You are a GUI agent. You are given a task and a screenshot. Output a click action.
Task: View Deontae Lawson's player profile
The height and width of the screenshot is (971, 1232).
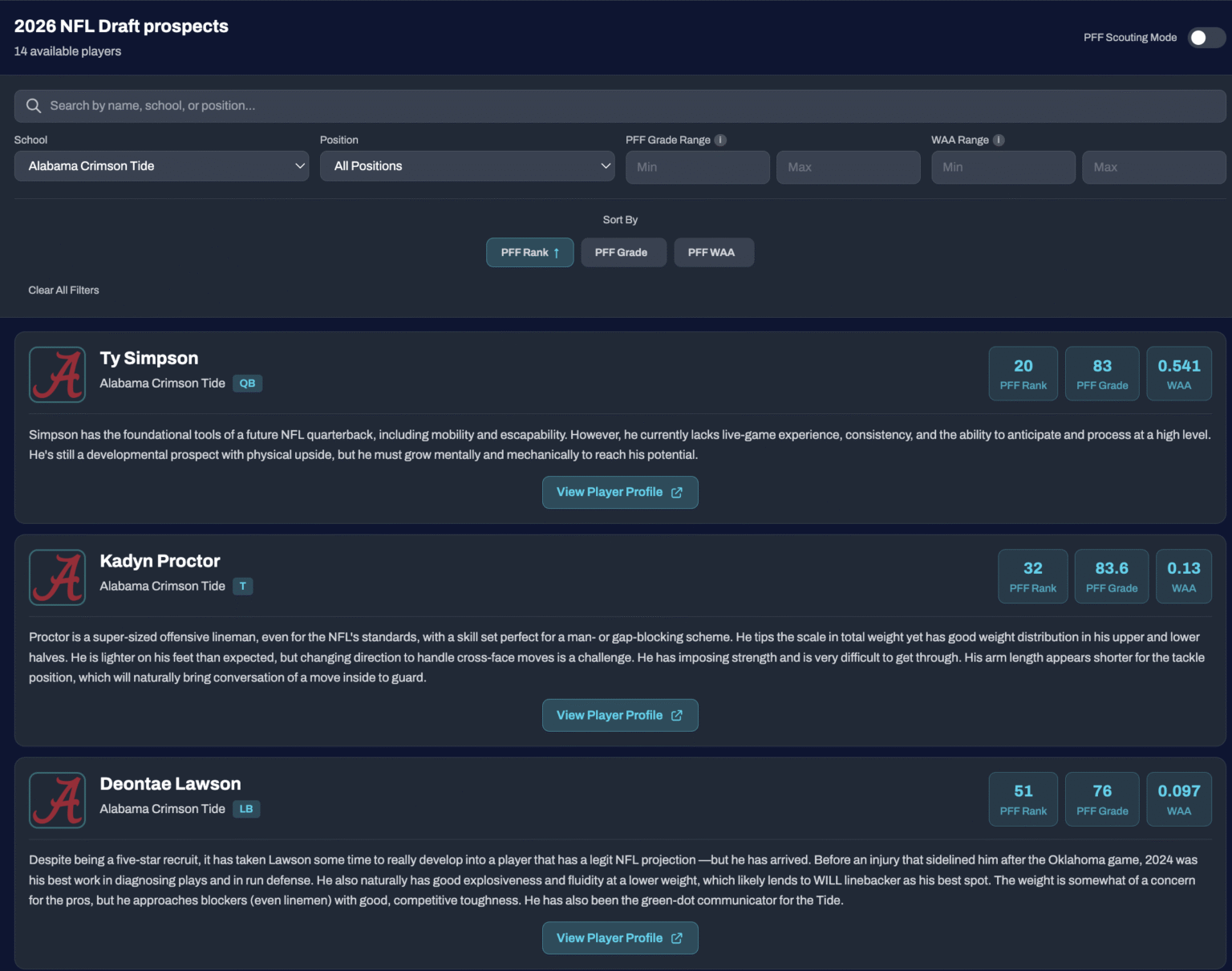(619, 938)
